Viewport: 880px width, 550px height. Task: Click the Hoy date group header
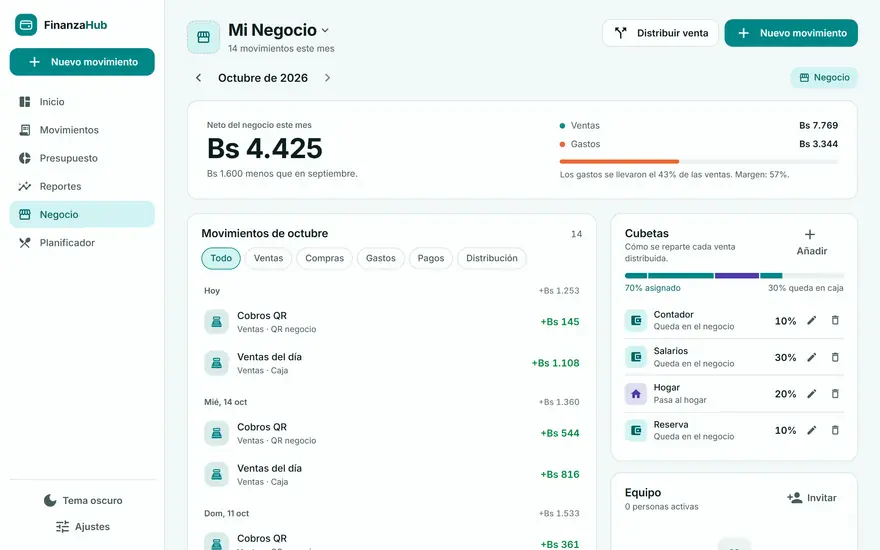click(x=212, y=291)
